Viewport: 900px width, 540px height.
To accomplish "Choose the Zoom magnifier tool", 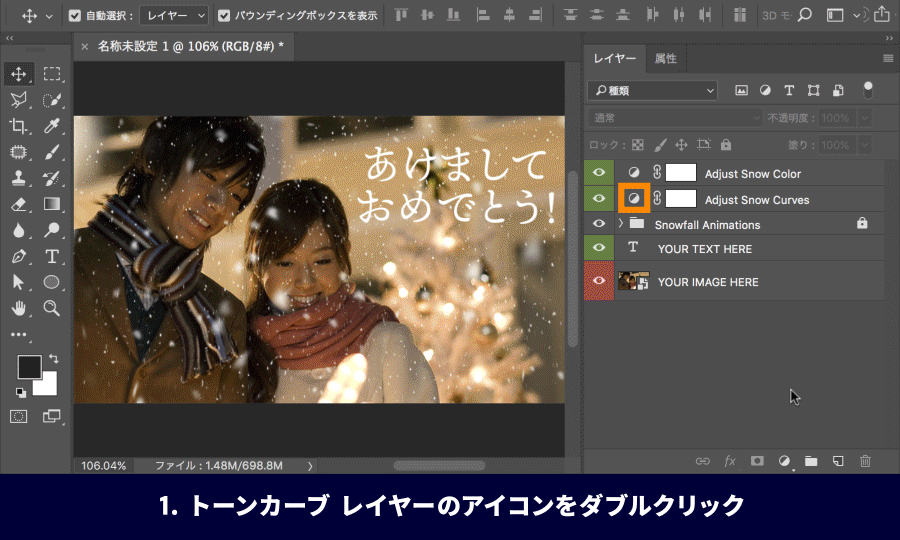I will pos(52,308).
